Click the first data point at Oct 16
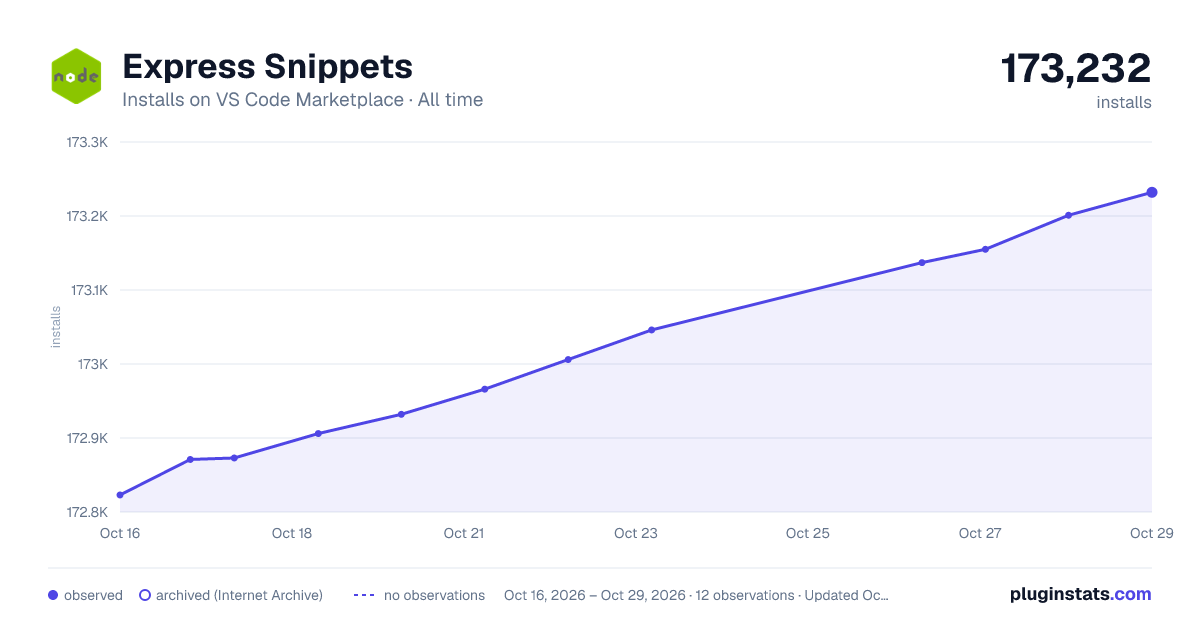This screenshot has height=630, width=1200. [x=120, y=495]
